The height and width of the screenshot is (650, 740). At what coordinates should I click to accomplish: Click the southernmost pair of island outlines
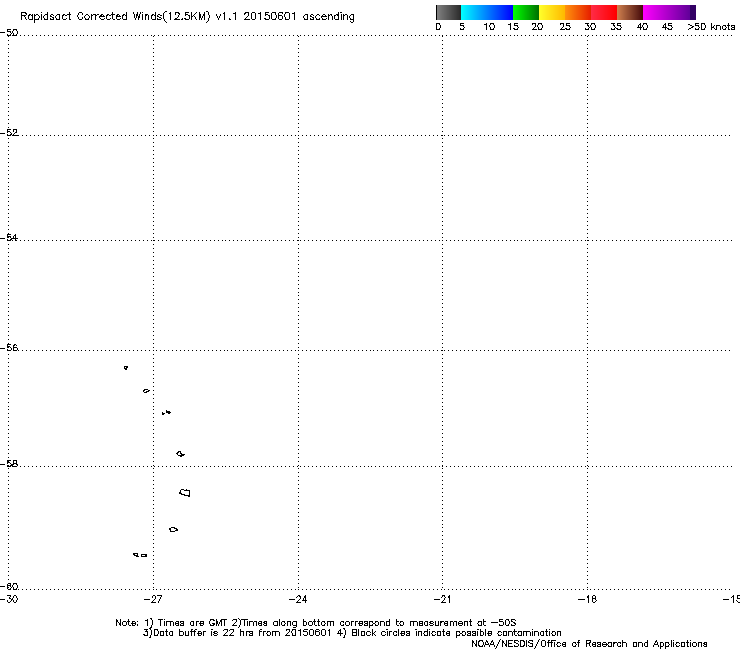140,555
